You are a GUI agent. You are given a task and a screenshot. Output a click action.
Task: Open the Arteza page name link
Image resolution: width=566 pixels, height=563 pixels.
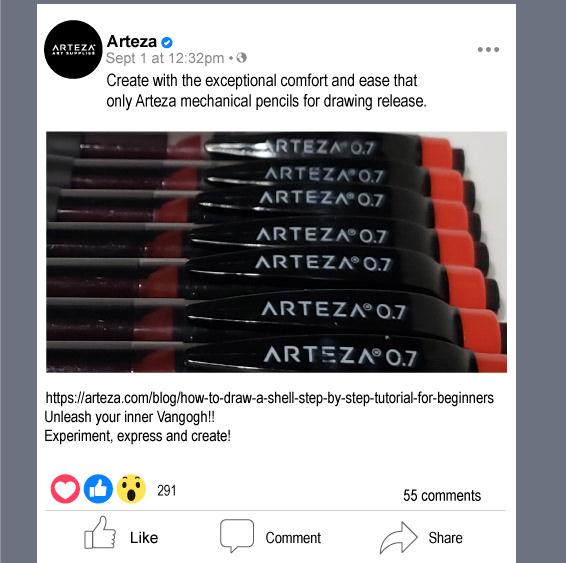click(x=132, y=42)
